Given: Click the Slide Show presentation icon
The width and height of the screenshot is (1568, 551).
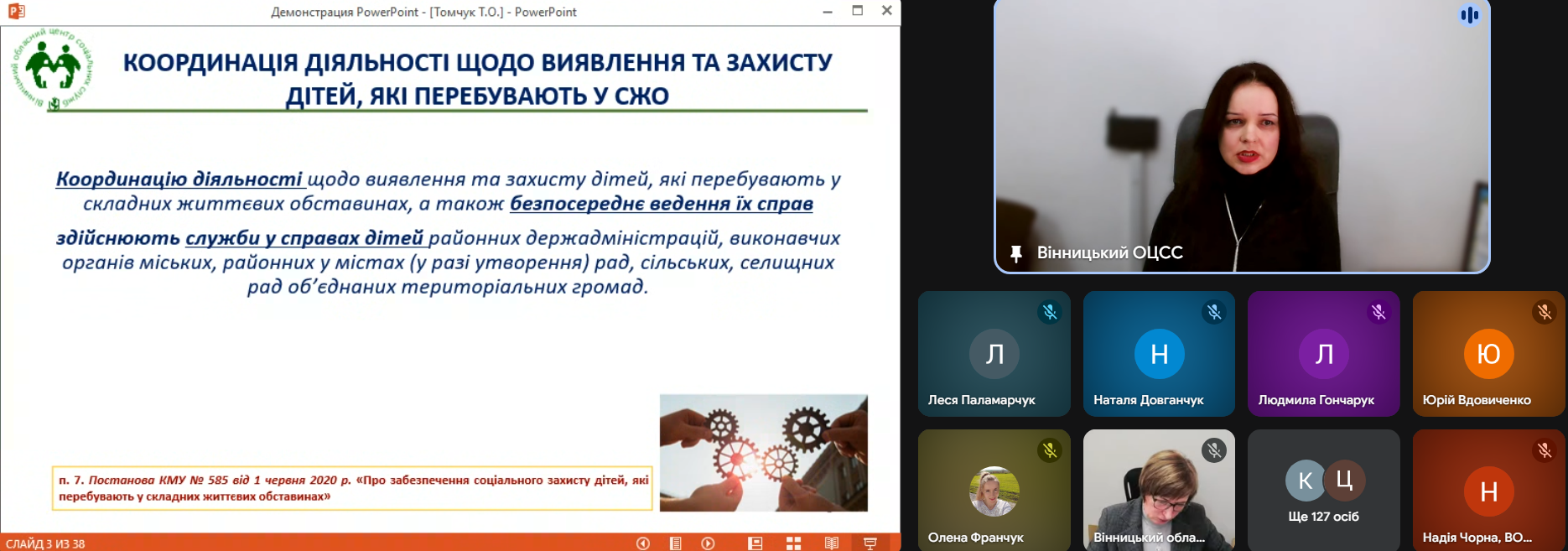Looking at the screenshot, I should tap(870, 543).
